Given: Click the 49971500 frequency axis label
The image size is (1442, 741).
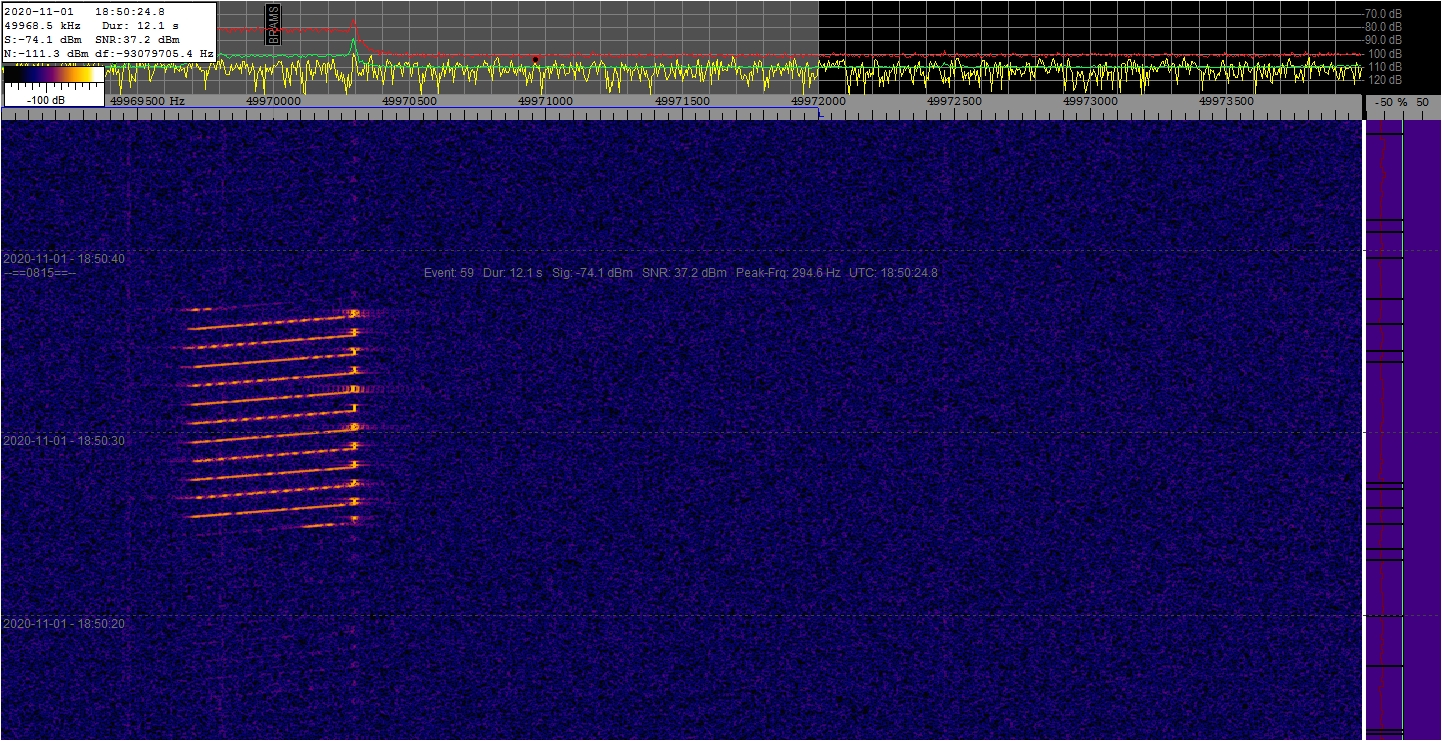Looking at the screenshot, I should 682,101.
